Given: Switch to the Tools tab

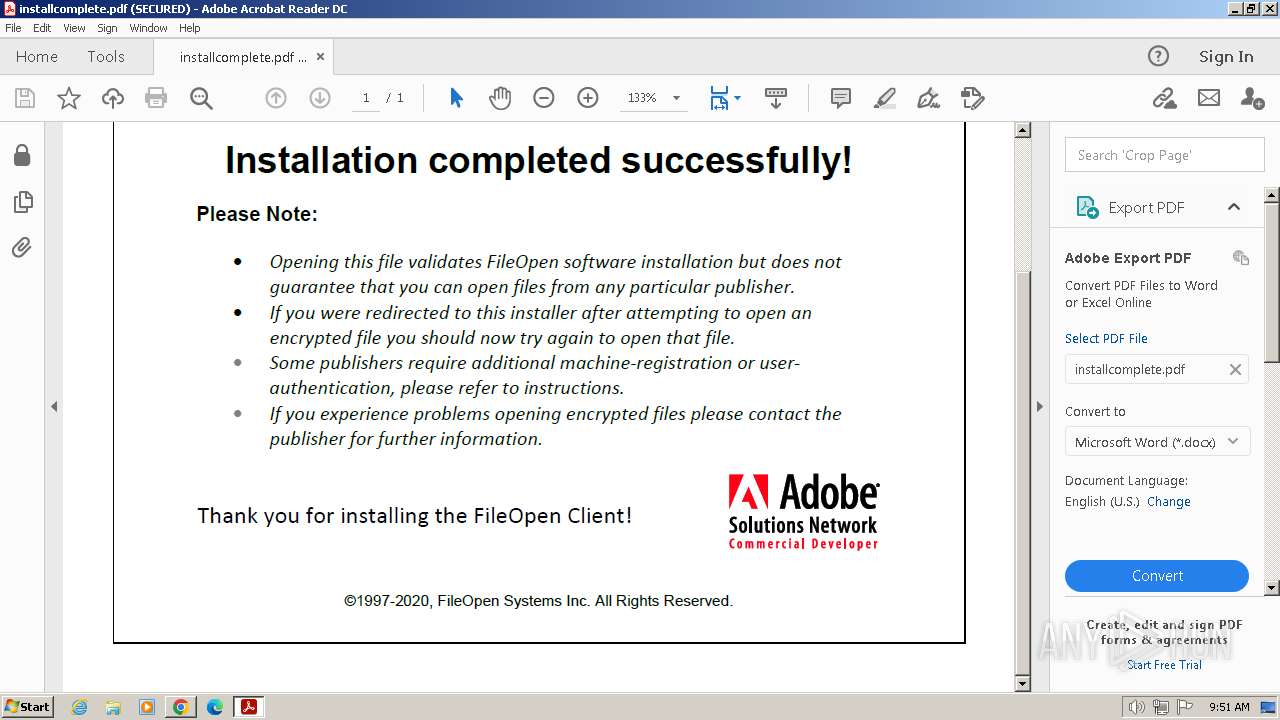Looking at the screenshot, I should [106, 57].
